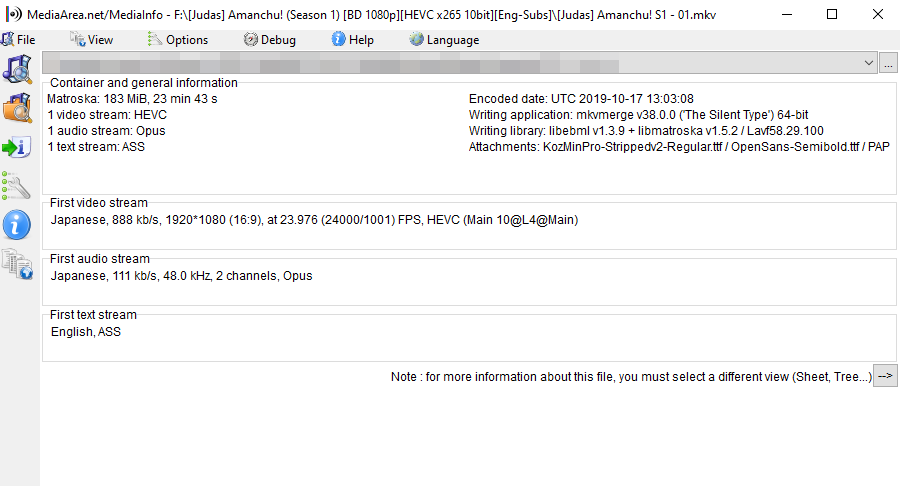Open the Help menu
Image resolution: width=900 pixels, height=486 pixels.
click(353, 40)
